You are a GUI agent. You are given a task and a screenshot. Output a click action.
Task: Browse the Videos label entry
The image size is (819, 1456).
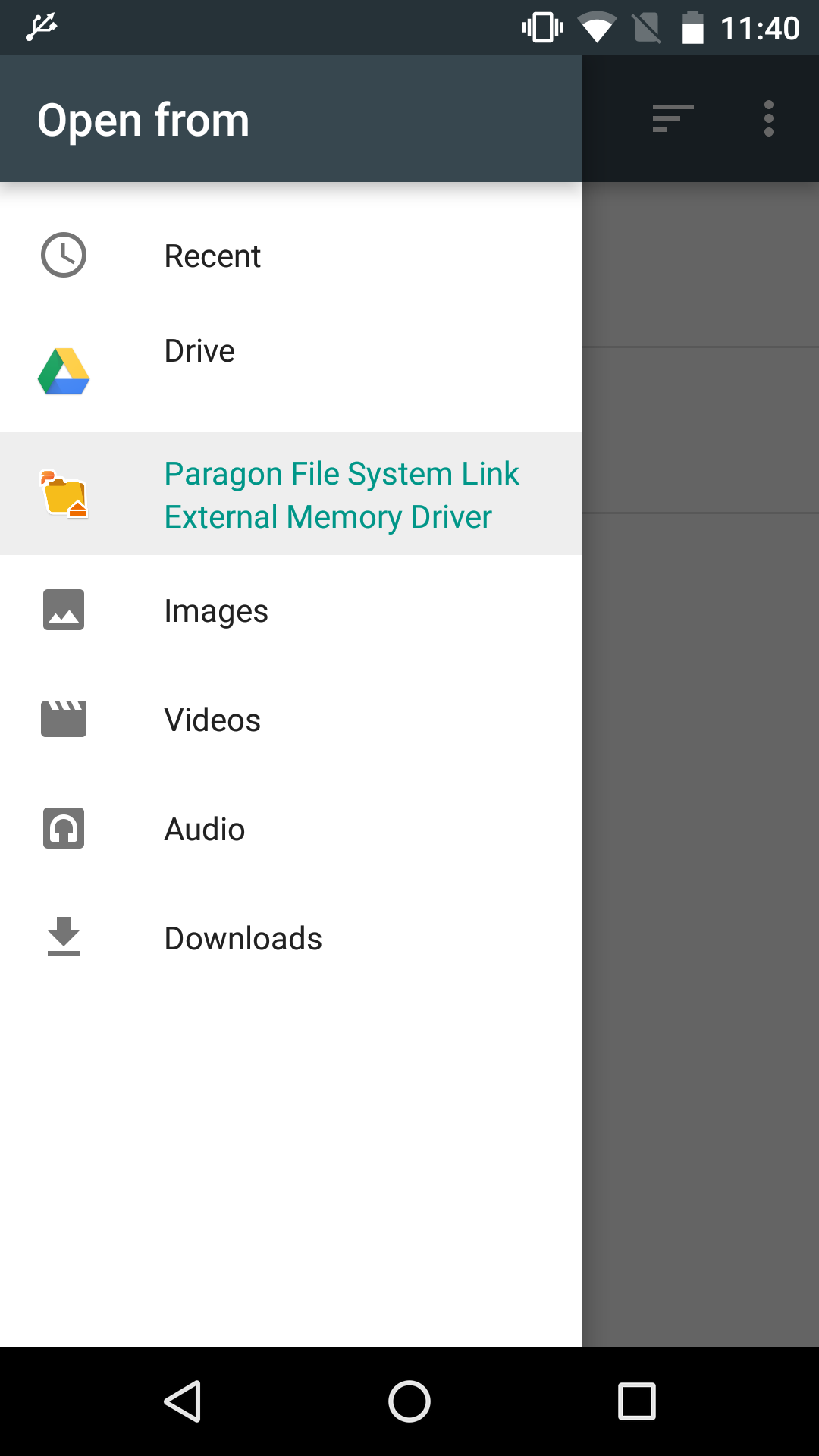click(212, 720)
